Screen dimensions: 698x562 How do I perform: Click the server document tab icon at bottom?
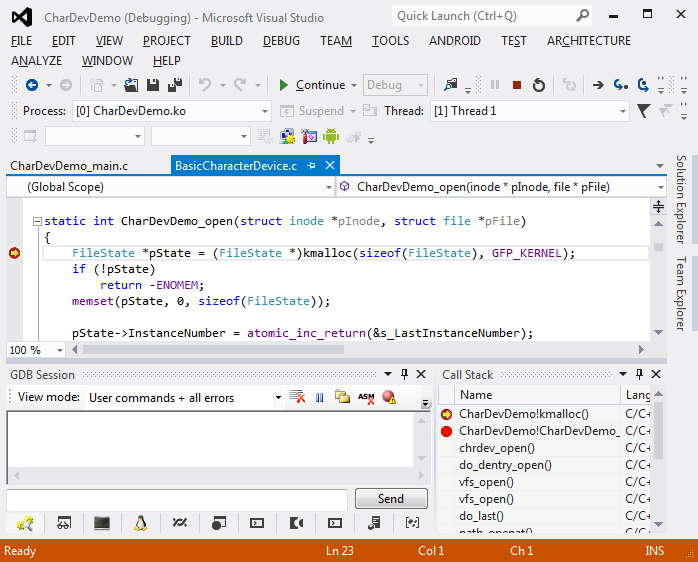click(x=374, y=523)
